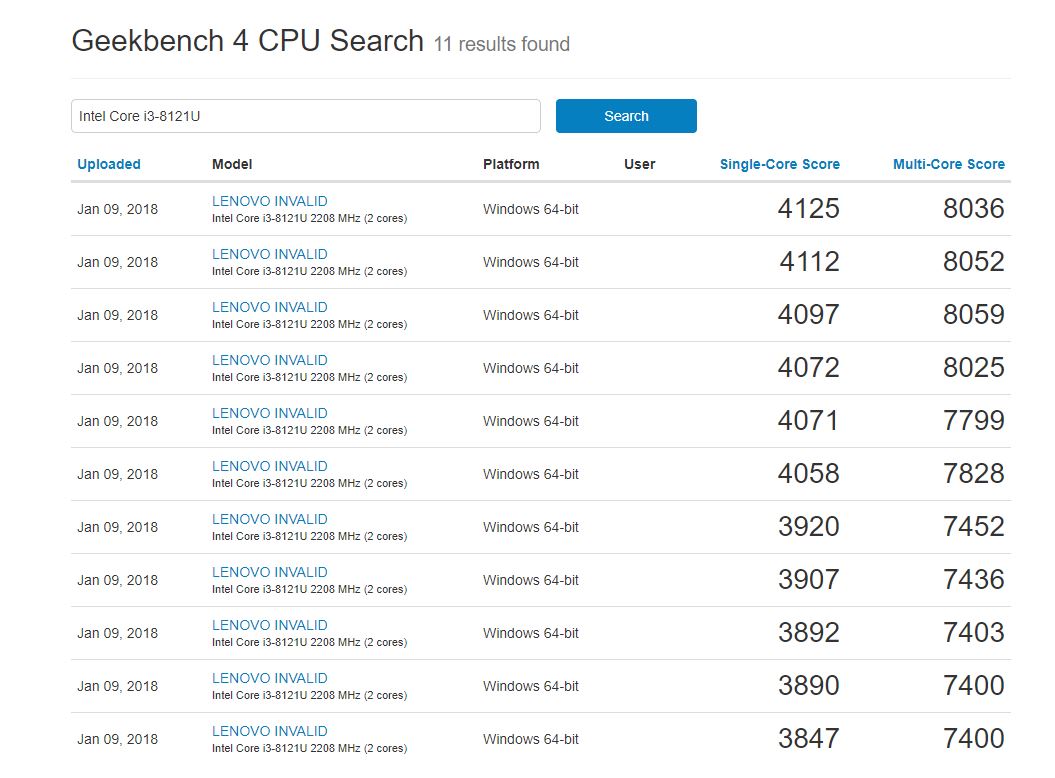Screen dimensions: 1055x778
Task: Open the LENOVO INVALID result scoring 4125
Action: (x=269, y=201)
